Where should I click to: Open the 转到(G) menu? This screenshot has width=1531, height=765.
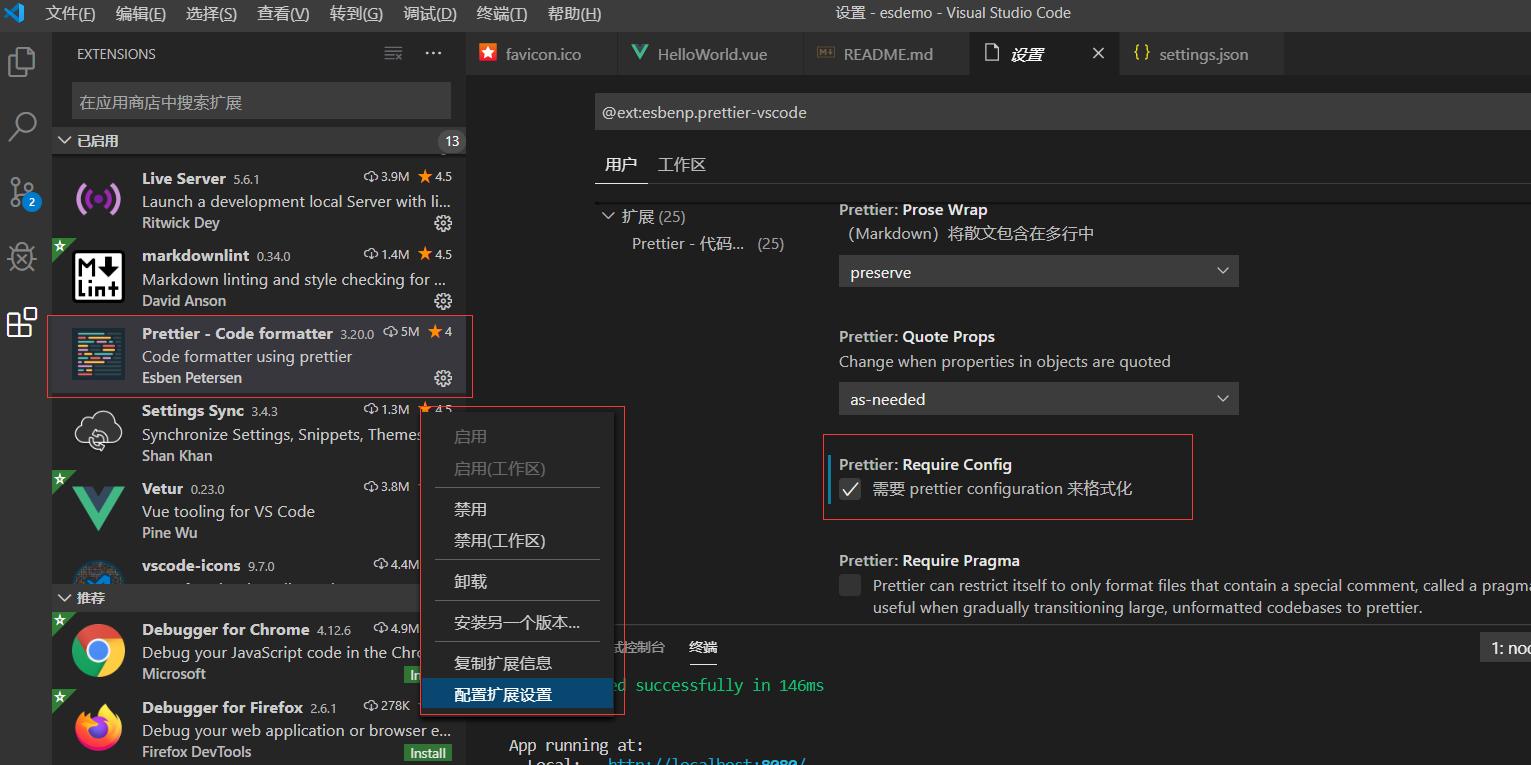[356, 14]
